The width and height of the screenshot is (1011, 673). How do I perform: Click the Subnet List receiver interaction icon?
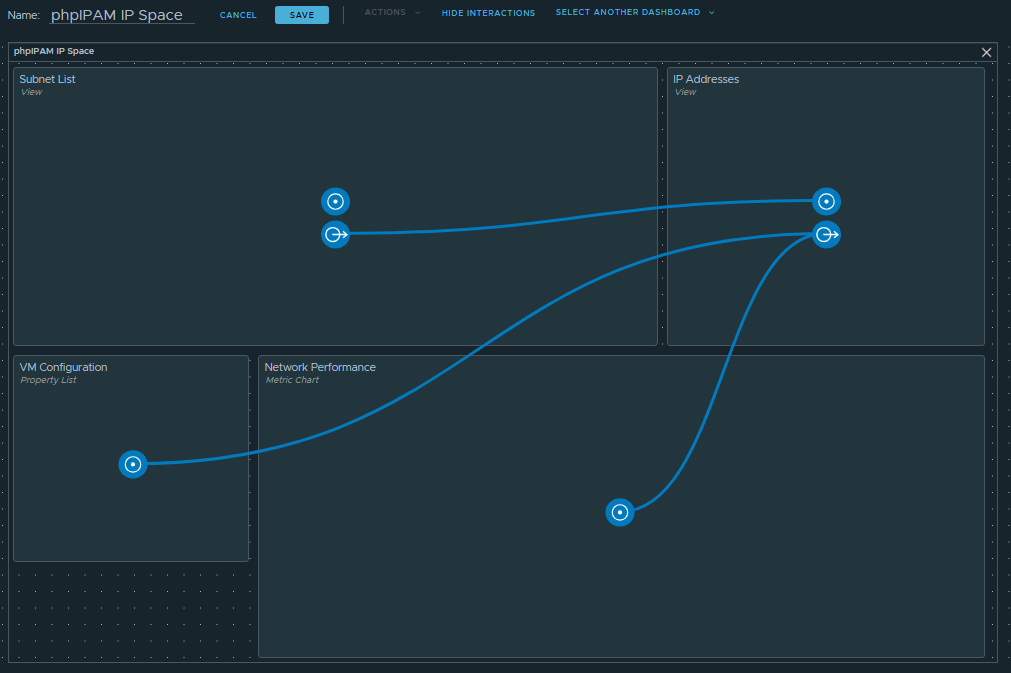tap(336, 201)
